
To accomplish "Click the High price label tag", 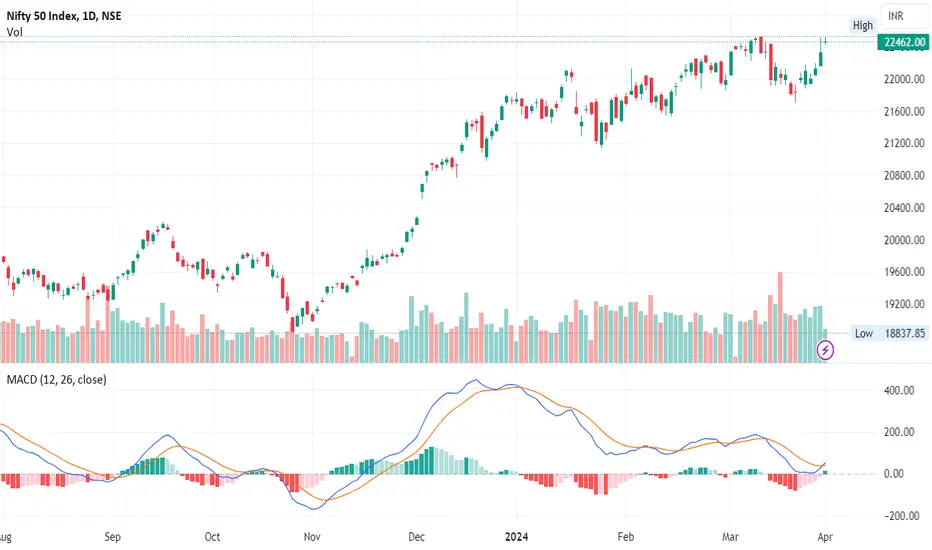I will [x=862, y=25].
